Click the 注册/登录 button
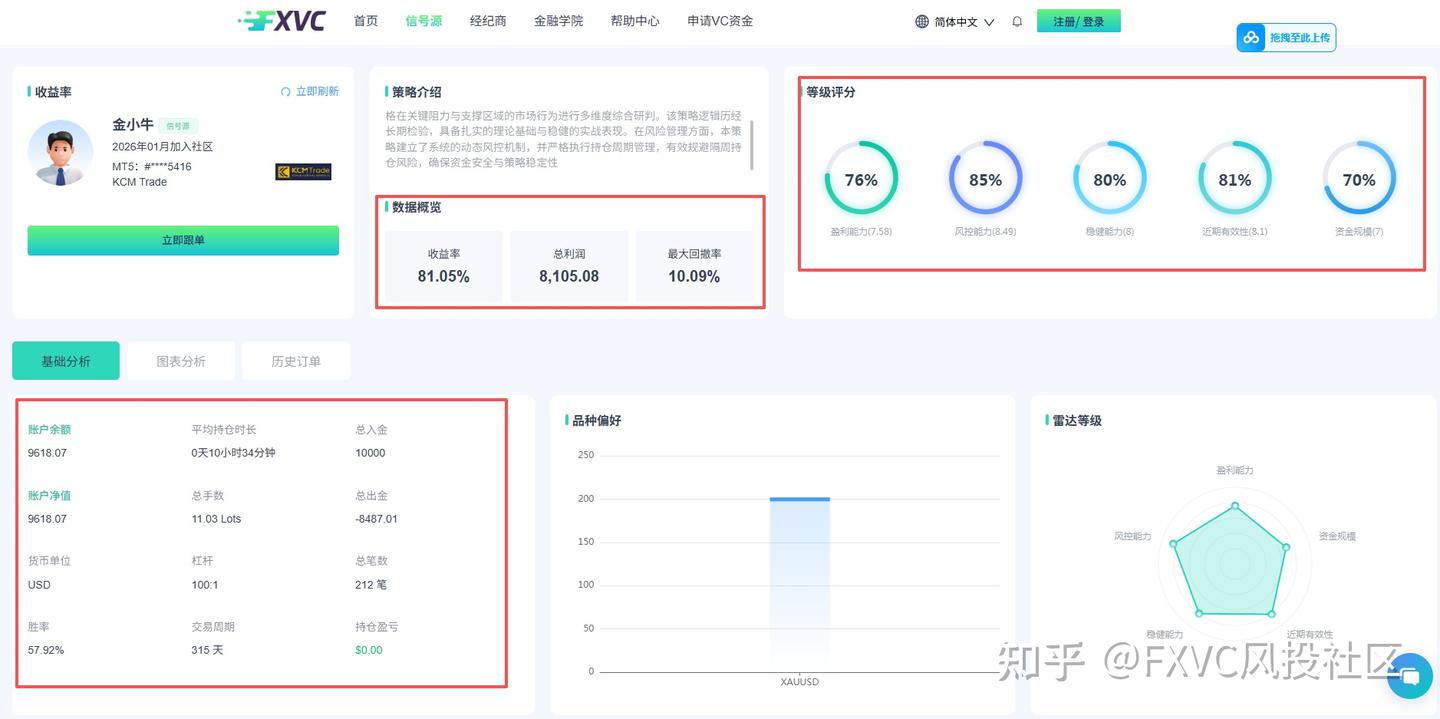Image resolution: width=1440 pixels, height=719 pixels. point(1078,19)
